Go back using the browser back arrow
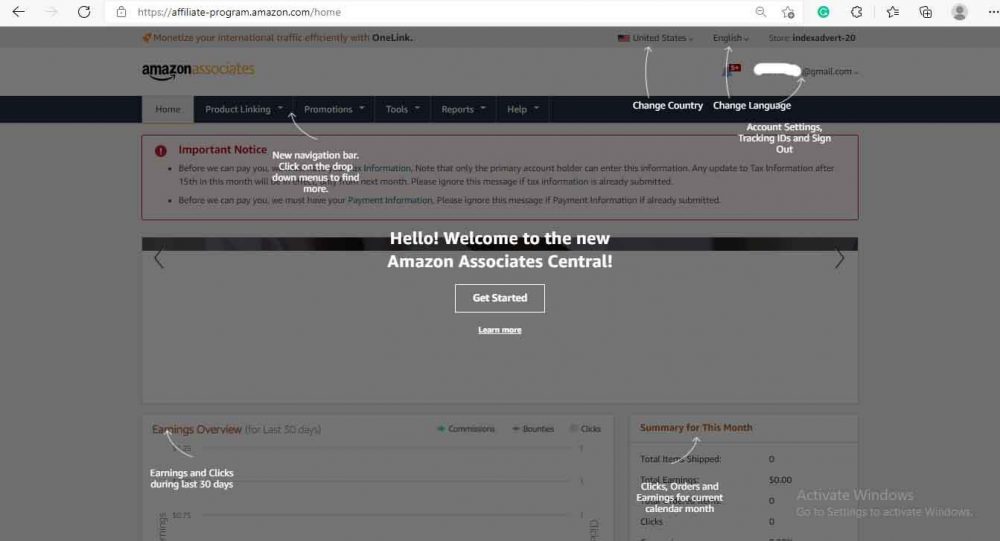 pos(18,11)
